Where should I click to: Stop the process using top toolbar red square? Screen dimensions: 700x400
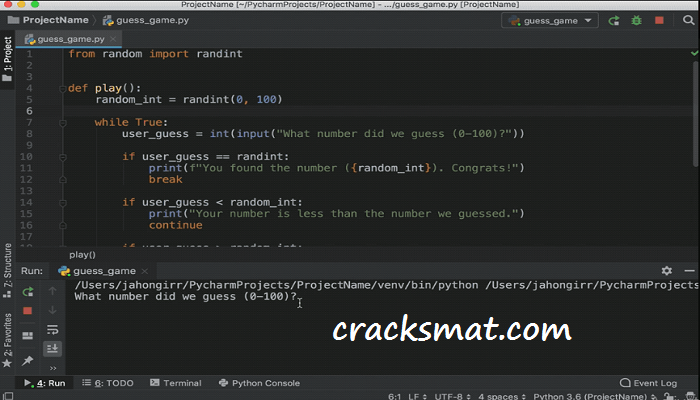pos(659,21)
